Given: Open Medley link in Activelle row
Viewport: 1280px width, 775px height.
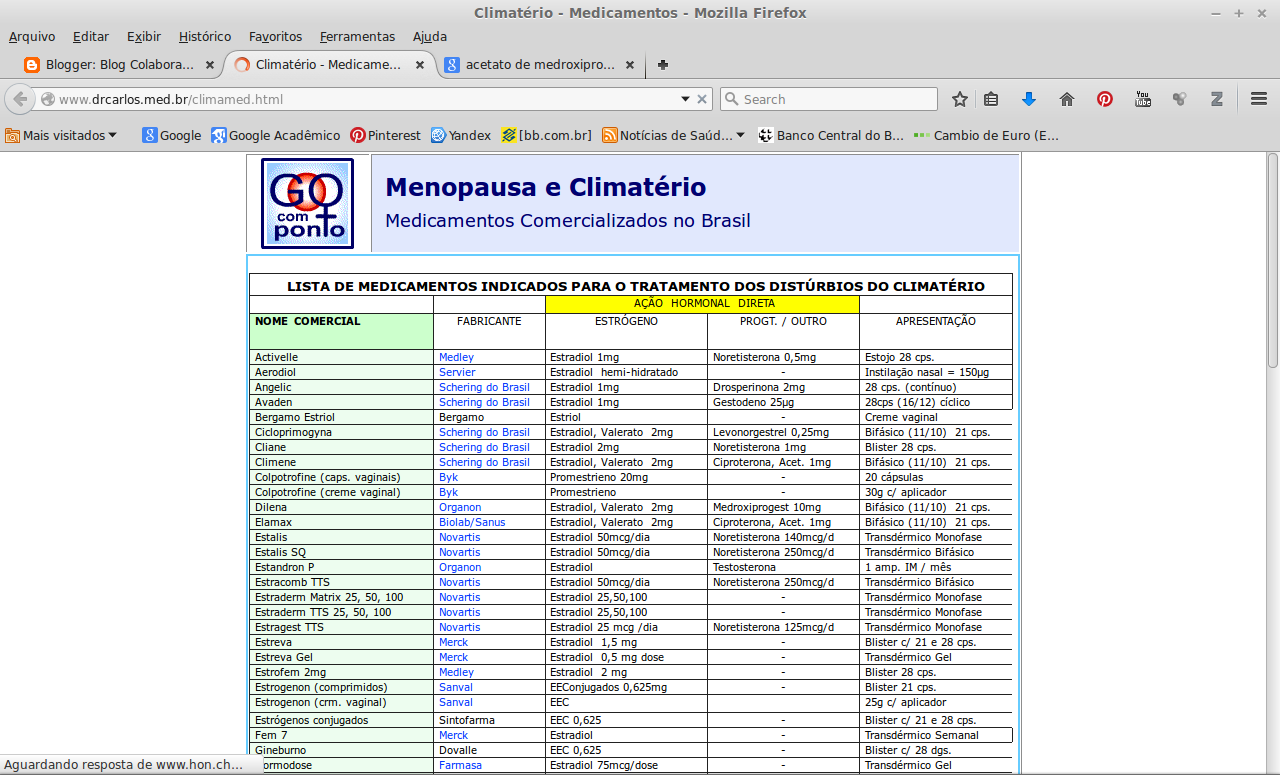Looking at the screenshot, I should pyautogui.click(x=456, y=357).
